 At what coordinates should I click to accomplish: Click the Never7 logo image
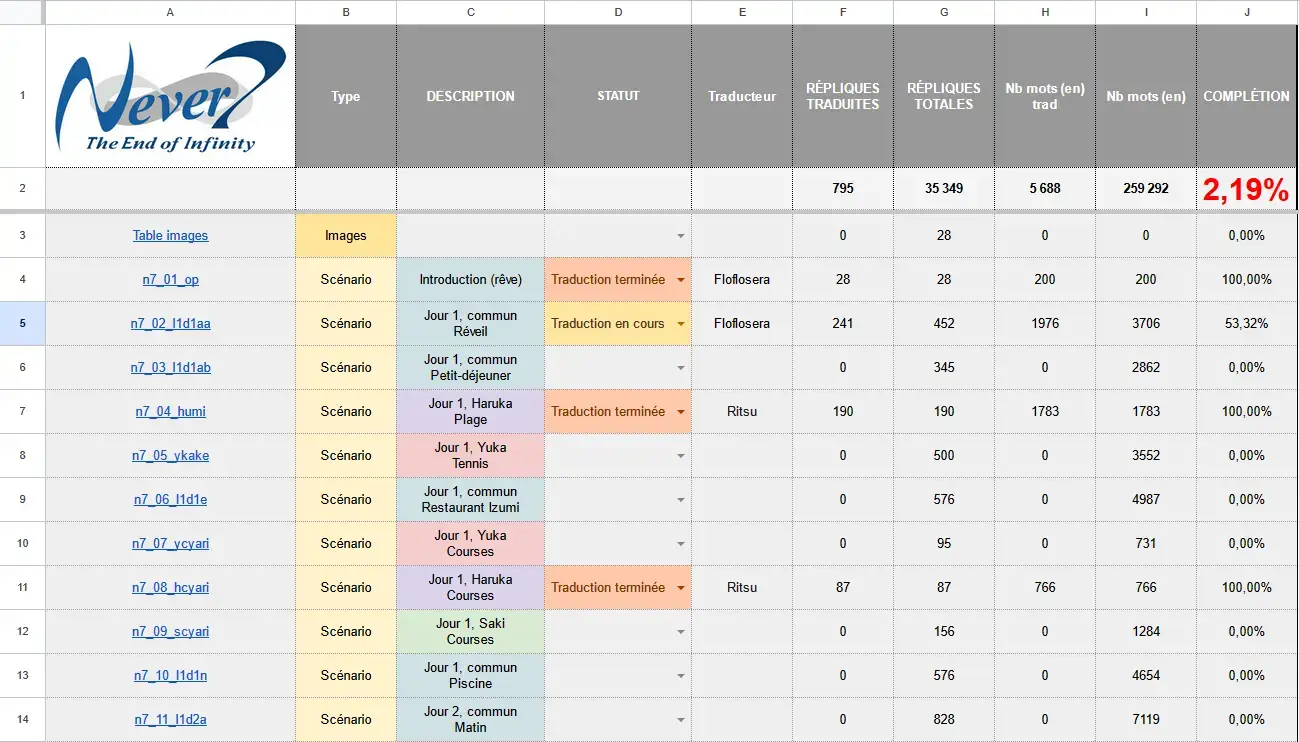coord(169,96)
